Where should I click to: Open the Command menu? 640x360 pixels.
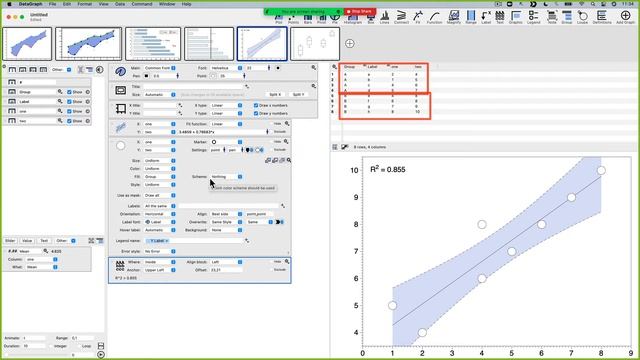(x=142, y=4)
